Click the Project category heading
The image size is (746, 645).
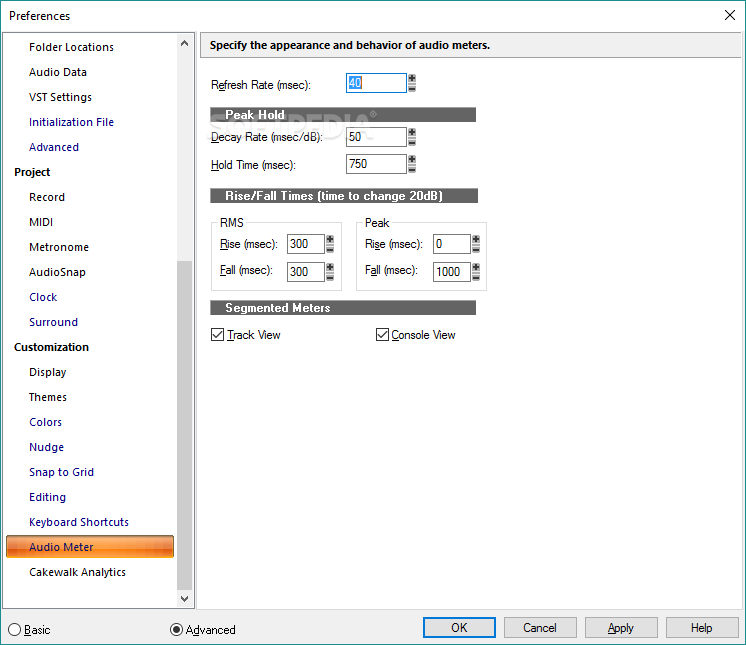click(32, 172)
